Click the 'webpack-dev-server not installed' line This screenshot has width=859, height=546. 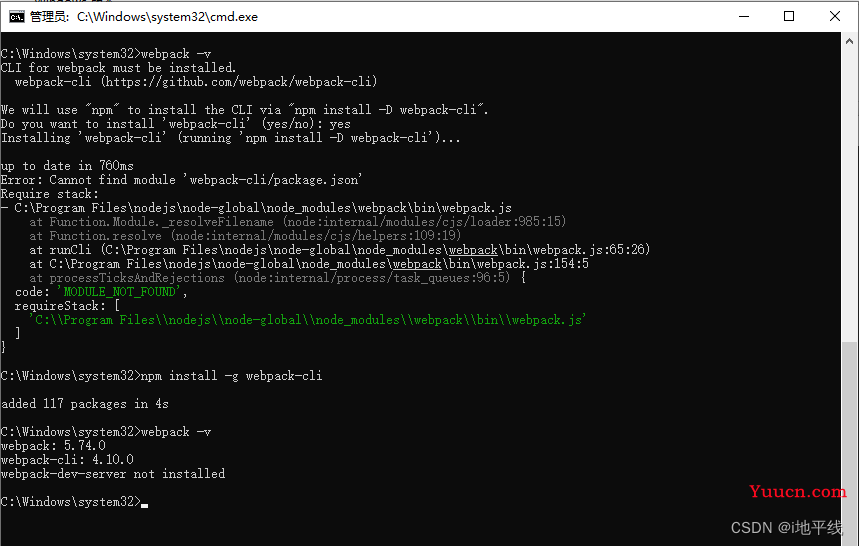pos(112,474)
